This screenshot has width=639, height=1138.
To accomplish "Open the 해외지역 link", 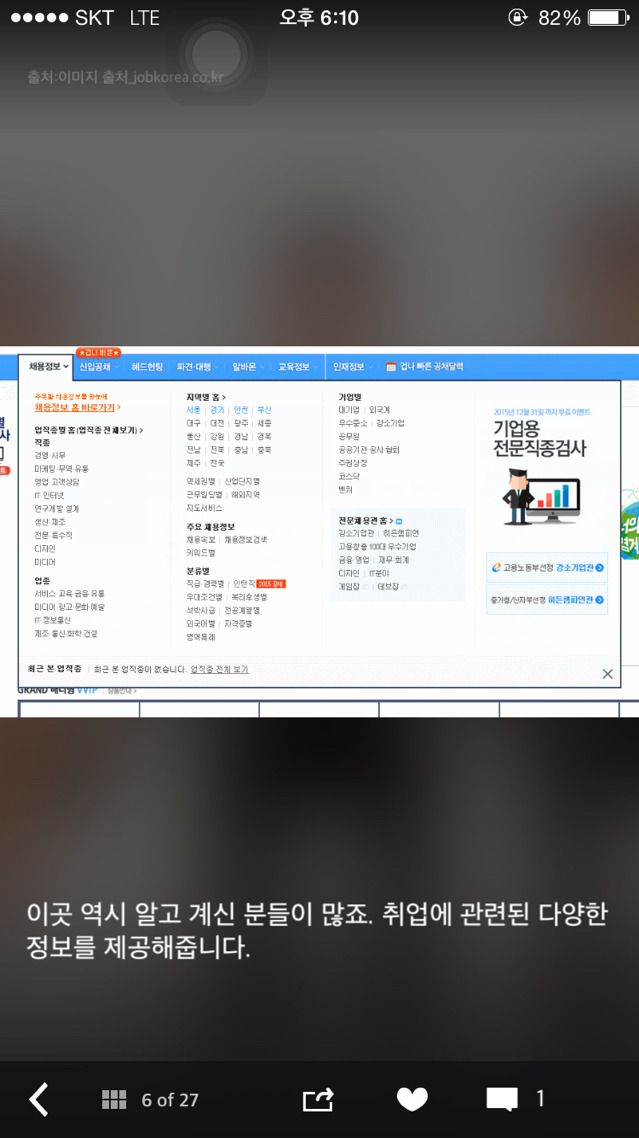I will click(x=245, y=494).
